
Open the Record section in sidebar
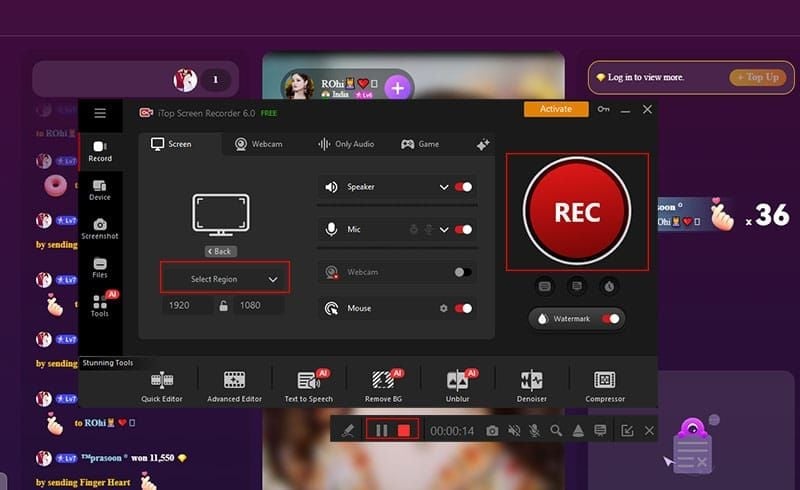[x=100, y=152]
